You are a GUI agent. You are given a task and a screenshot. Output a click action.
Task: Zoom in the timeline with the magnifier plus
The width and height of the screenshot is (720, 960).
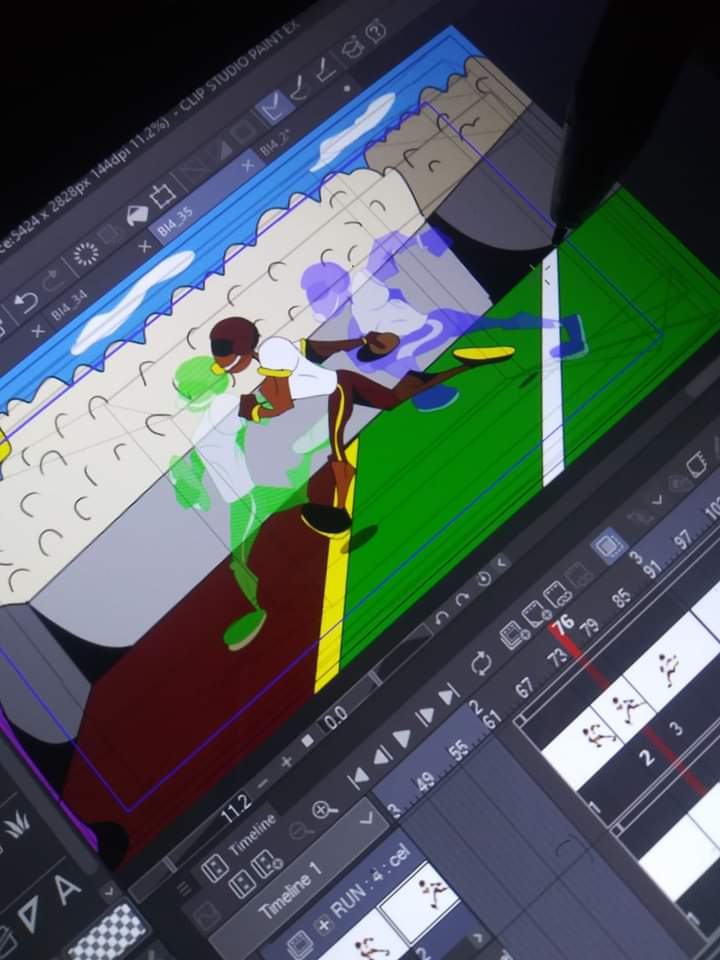click(x=323, y=810)
